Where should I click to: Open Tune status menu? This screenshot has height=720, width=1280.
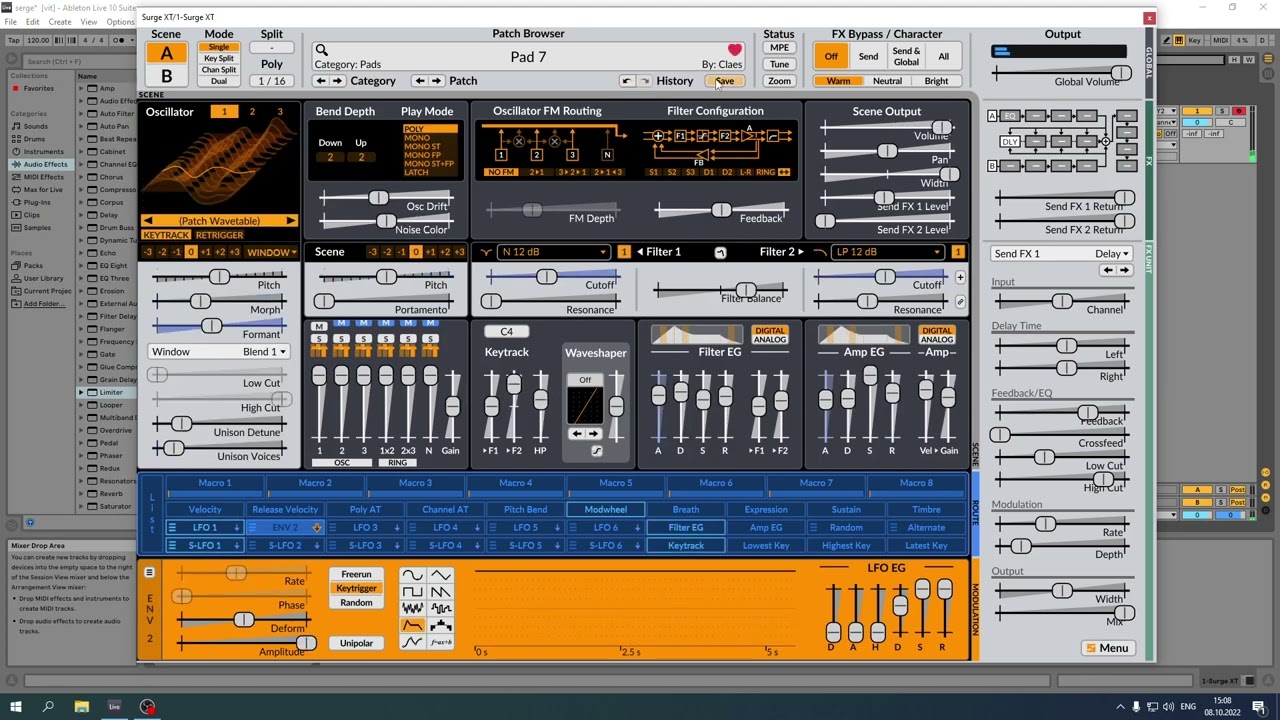[779, 65]
